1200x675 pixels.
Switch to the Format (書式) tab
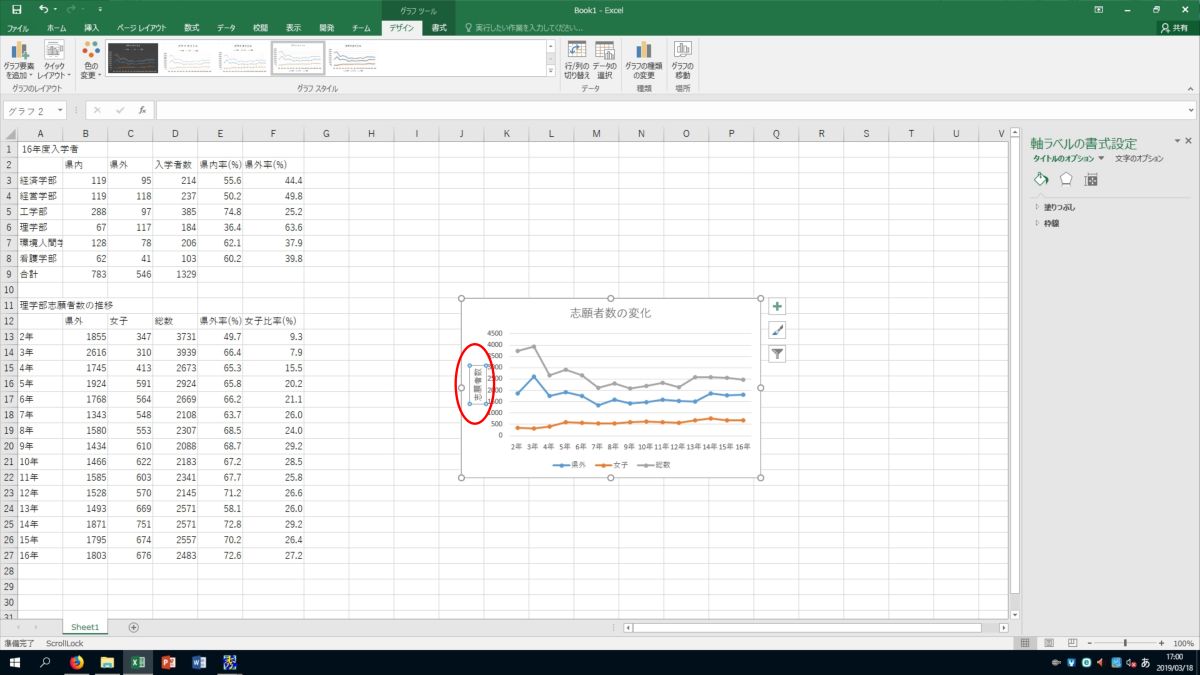tap(439, 28)
